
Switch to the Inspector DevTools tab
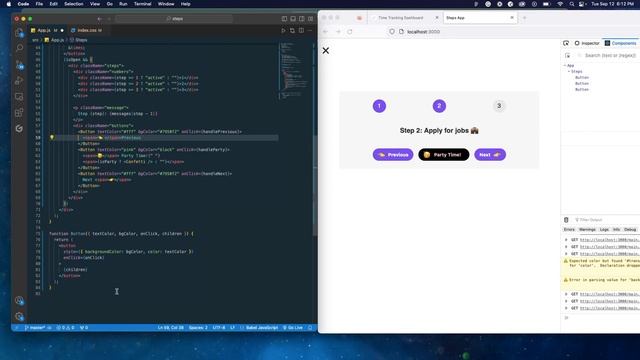point(587,43)
